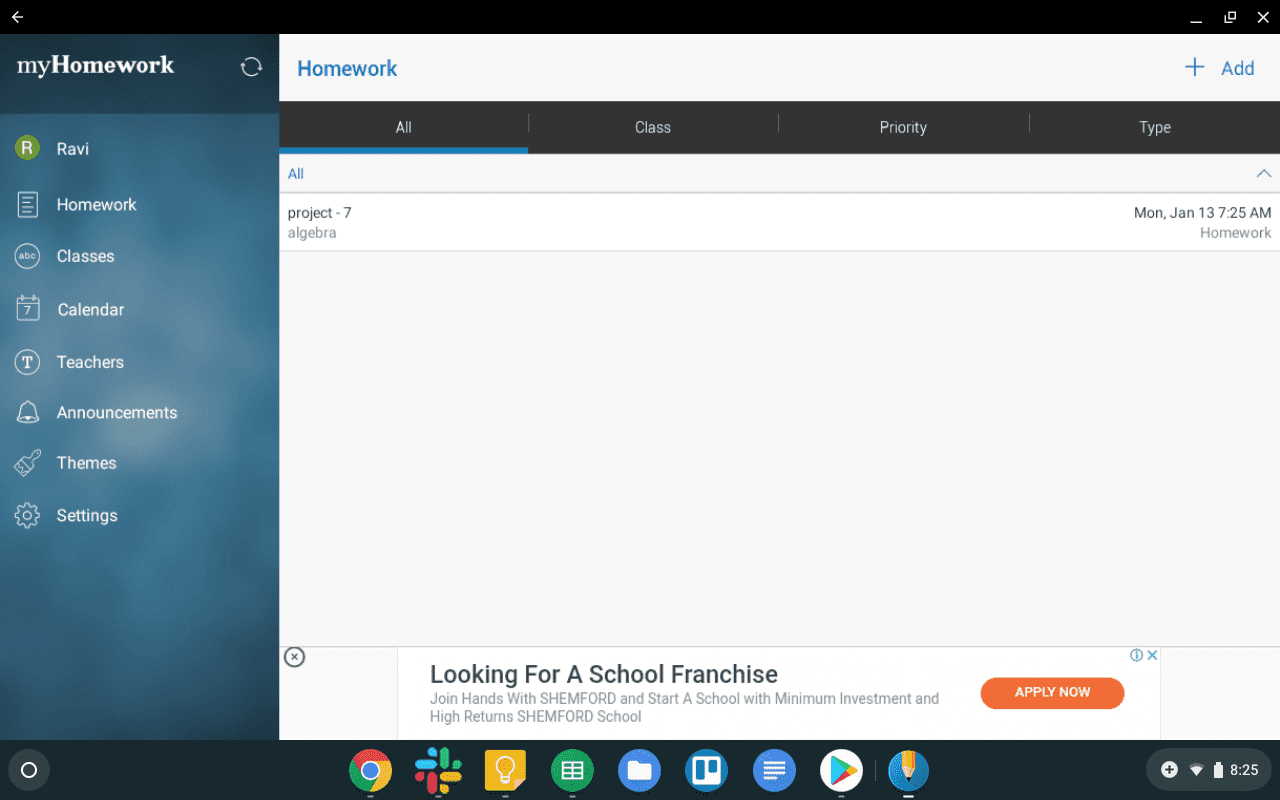The image size is (1280, 800).
Task: Switch to the Type tab
Action: point(1154,127)
